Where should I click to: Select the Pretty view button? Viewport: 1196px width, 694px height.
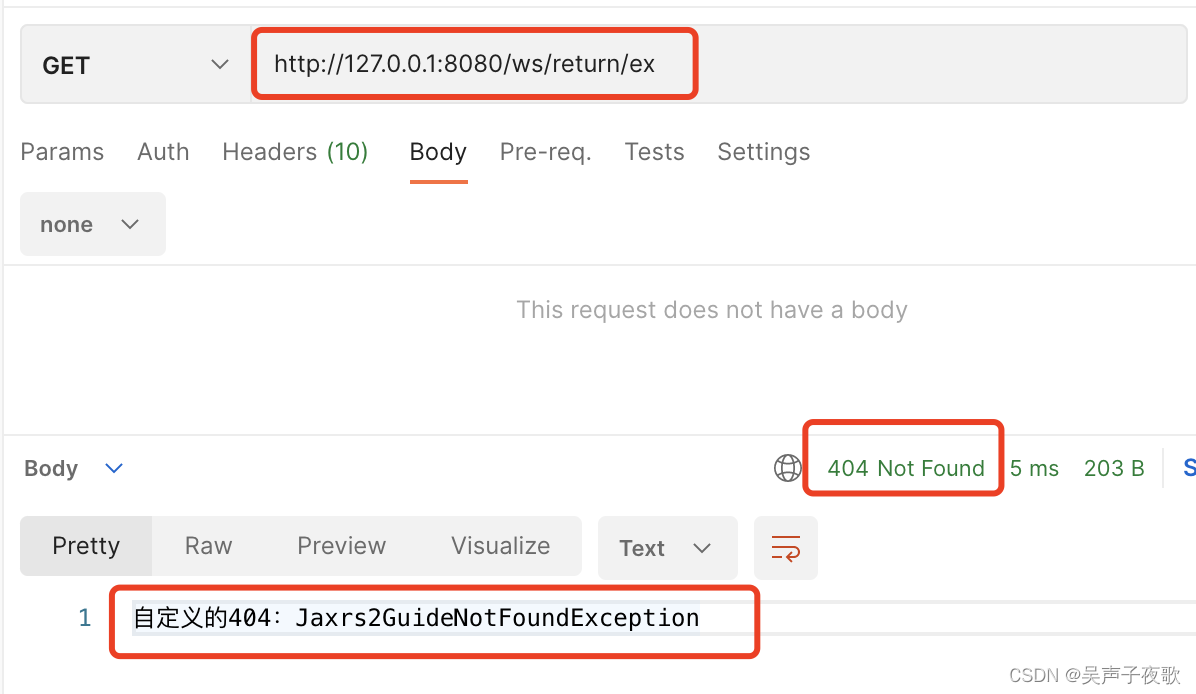tap(86, 546)
